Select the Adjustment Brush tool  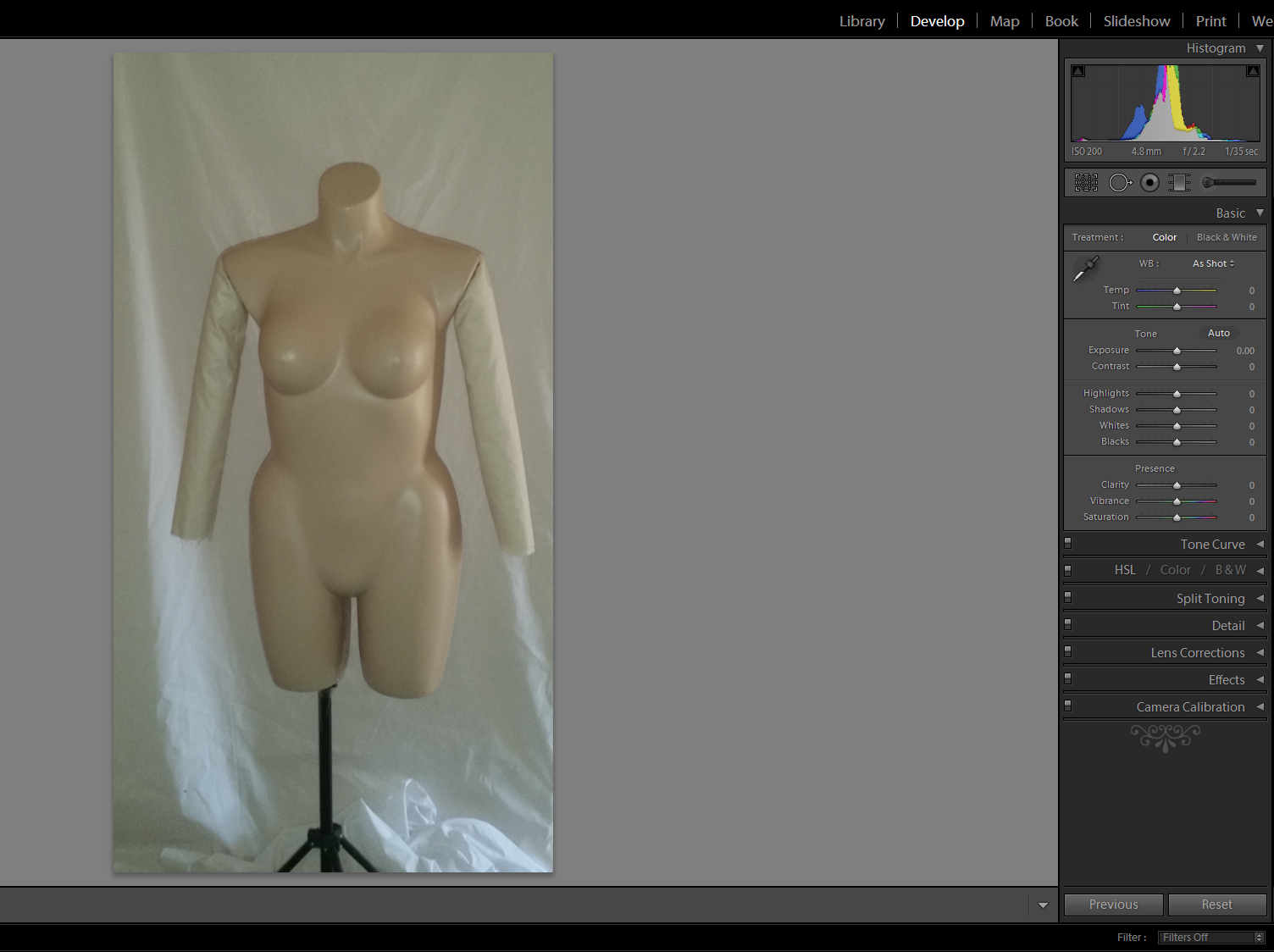click(x=1229, y=182)
